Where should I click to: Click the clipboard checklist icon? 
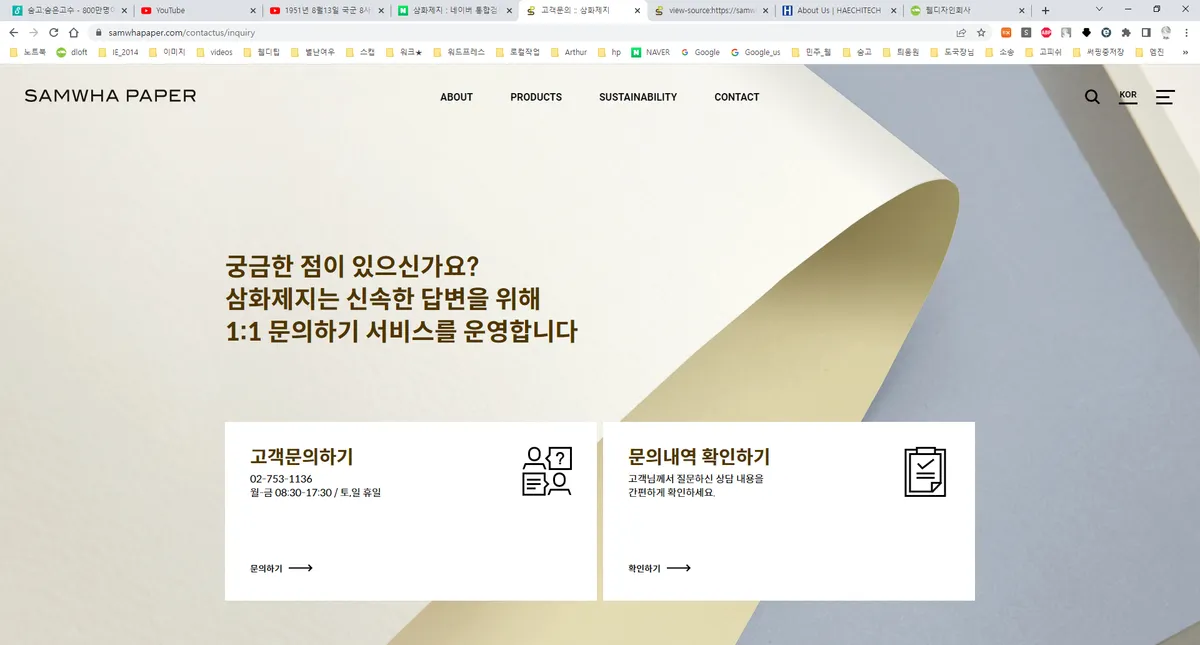[925, 471]
